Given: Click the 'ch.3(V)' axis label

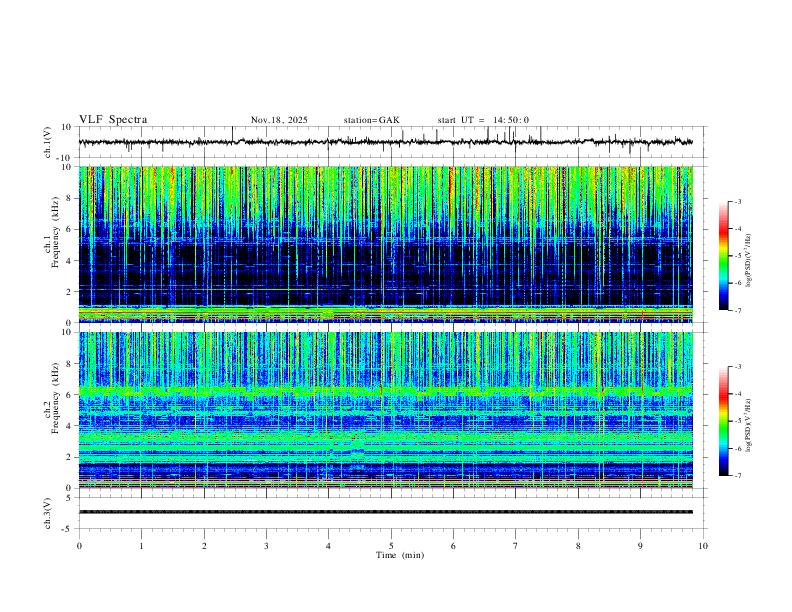Looking at the screenshot, I should 48,513.
